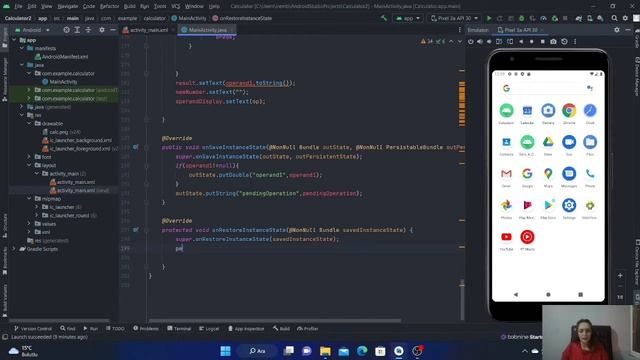Click the Search Everywhere magnifier icon
The height and width of the screenshot is (360, 640).
click(x=614, y=18)
